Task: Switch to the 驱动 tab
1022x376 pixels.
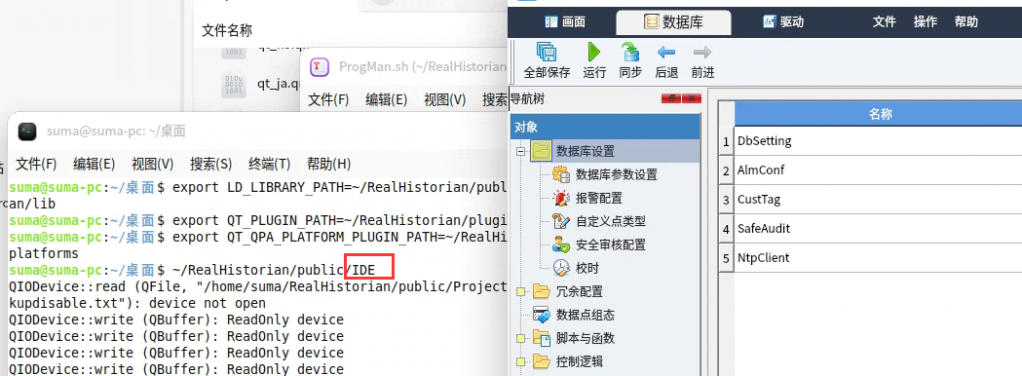Action: [x=783, y=22]
